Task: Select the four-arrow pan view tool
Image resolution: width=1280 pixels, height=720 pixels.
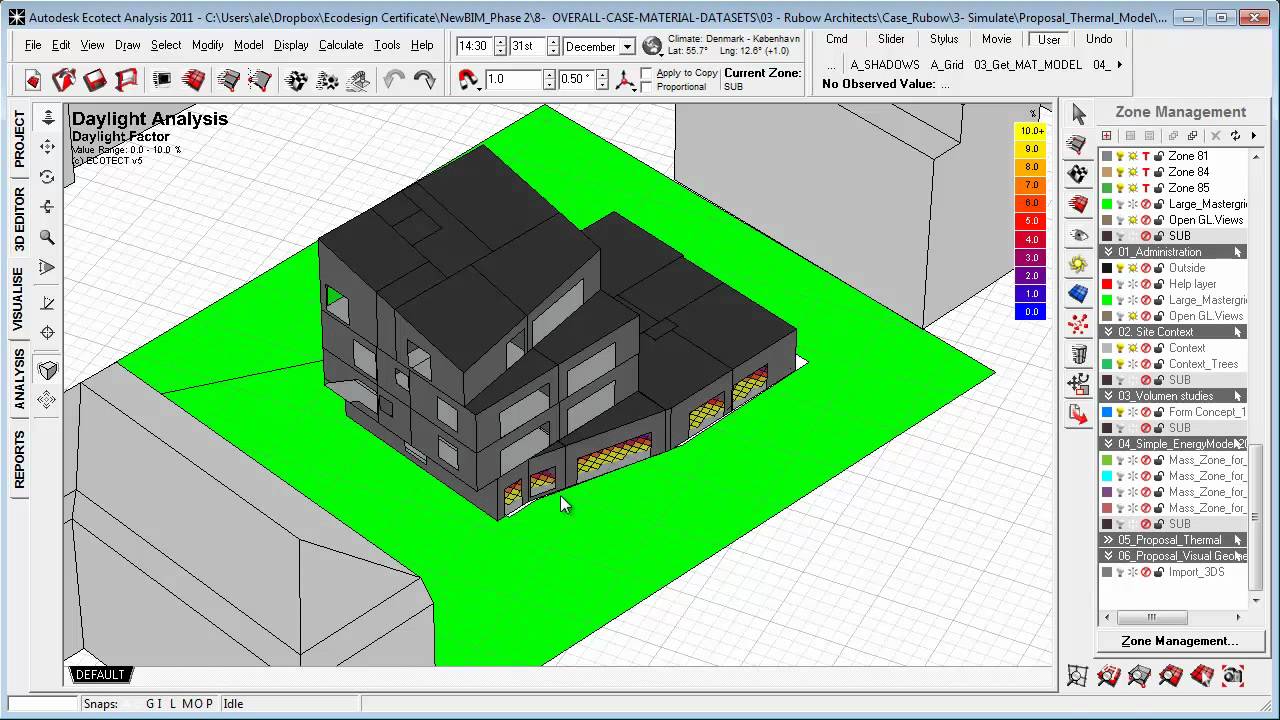Action: (x=47, y=147)
